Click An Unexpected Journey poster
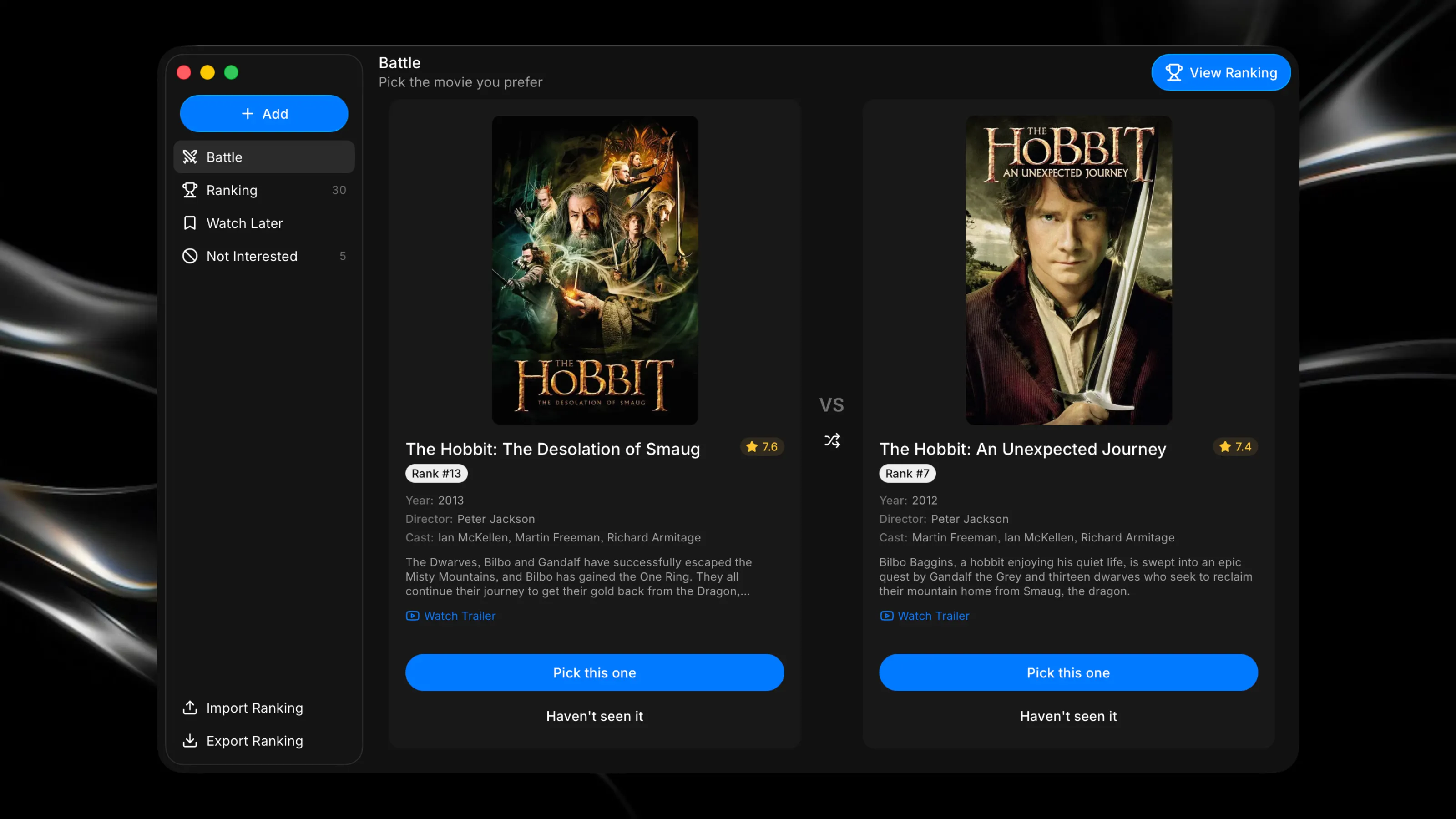Viewport: 1456px width, 819px height. (x=1068, y=270)
